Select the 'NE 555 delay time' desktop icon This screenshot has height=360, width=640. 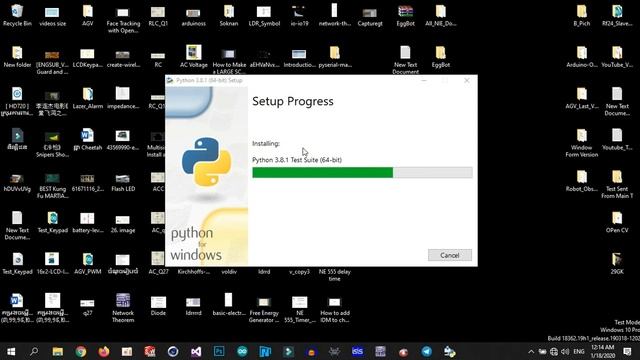(334, 275)
